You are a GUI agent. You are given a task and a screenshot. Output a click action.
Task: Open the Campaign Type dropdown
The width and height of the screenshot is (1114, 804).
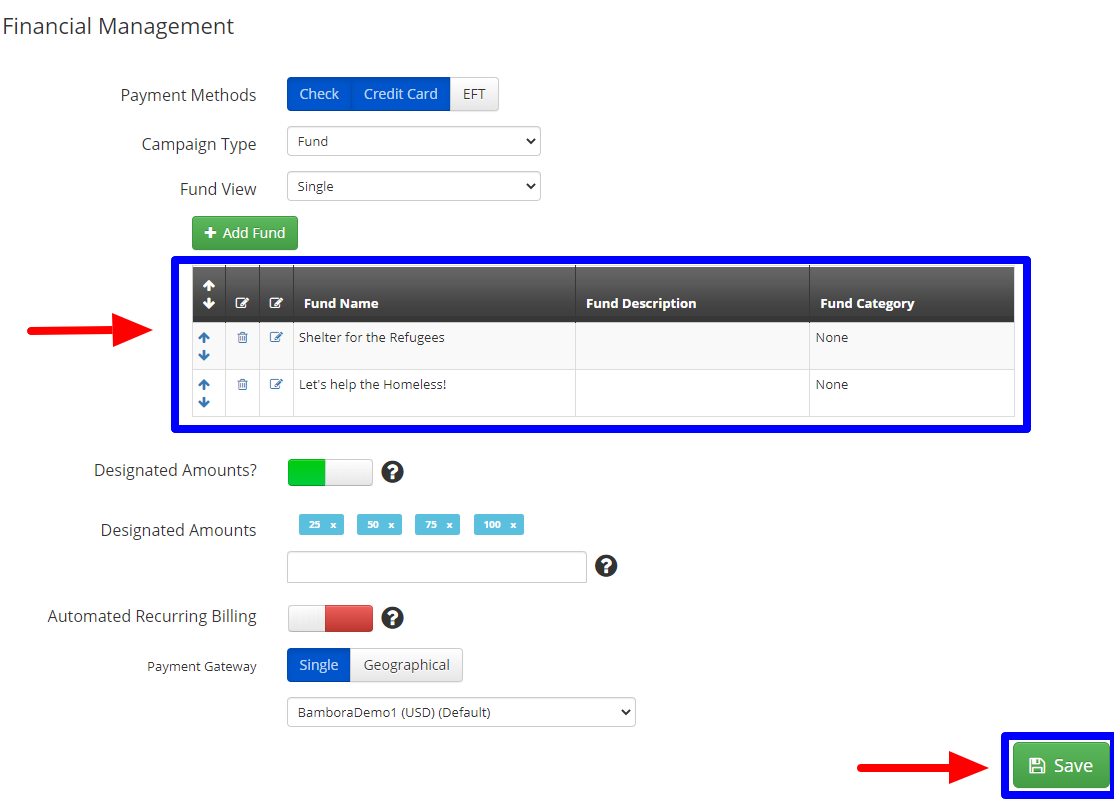tap(413, 141)
